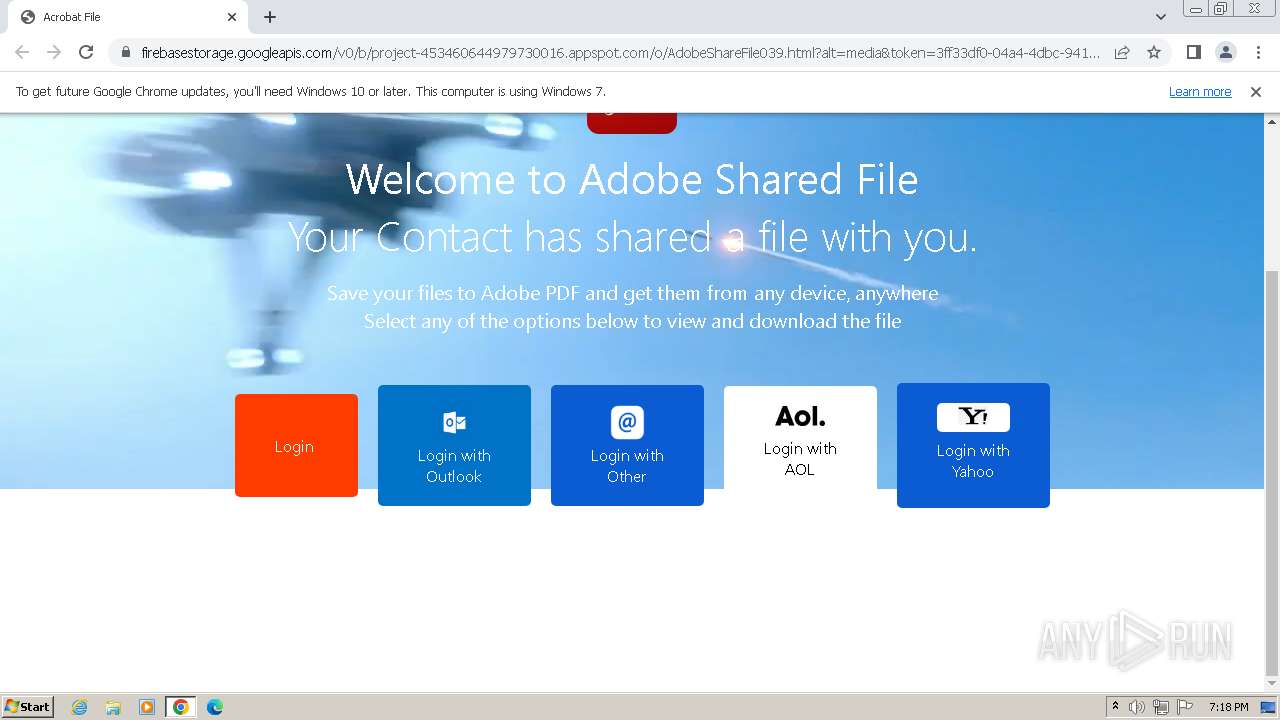This screenshot has width=1280, height=720.
Task: Show hidden system tray icons
Action: [x=1115, y=707]
